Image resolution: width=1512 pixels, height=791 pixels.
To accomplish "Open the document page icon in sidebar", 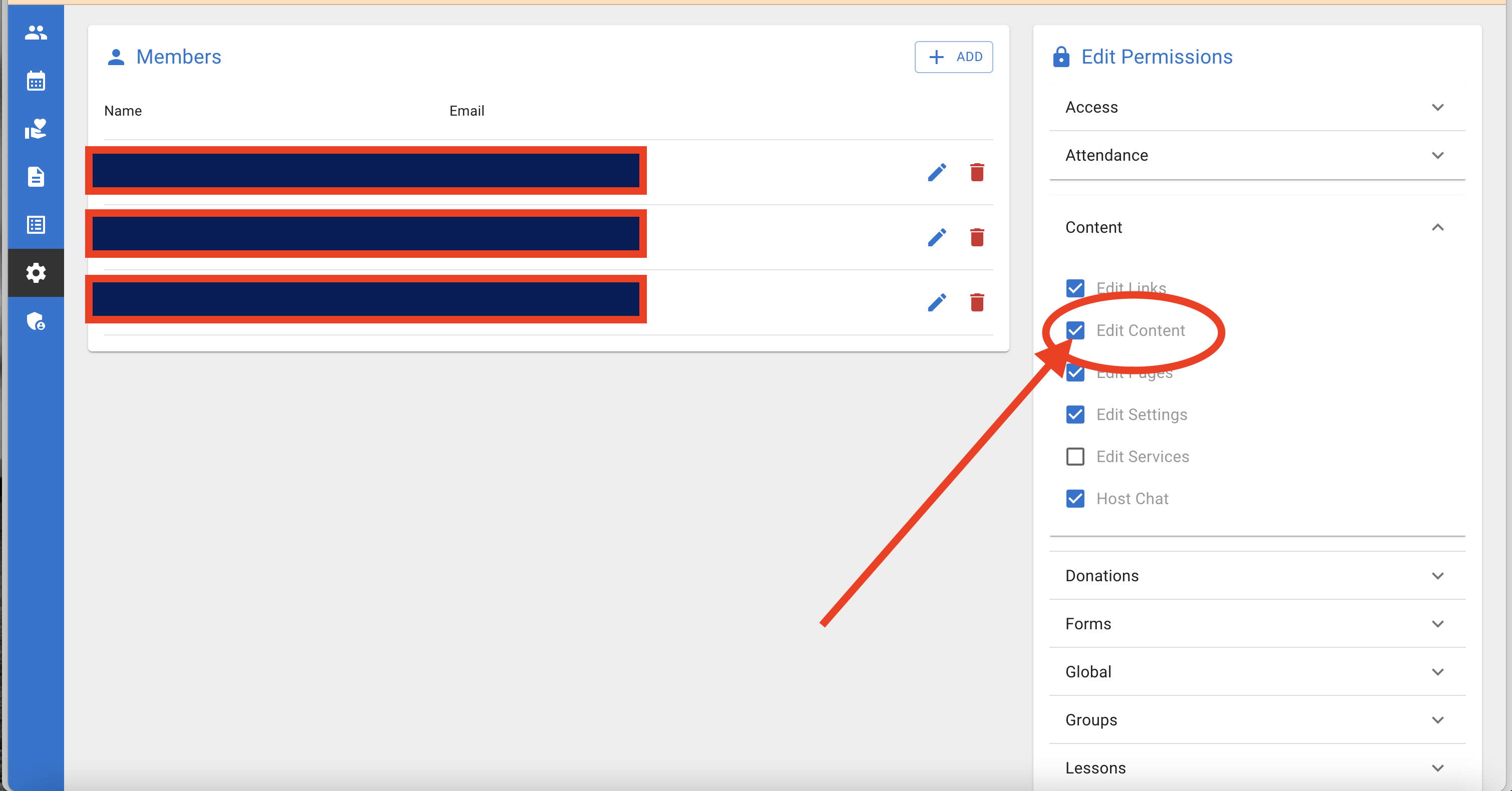I will (x=36, y=177).
